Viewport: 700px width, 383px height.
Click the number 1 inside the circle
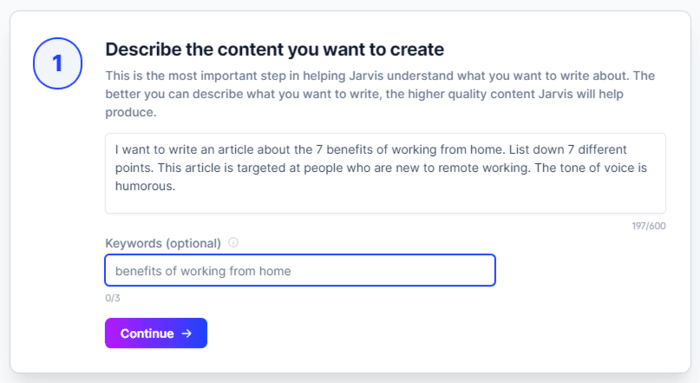pos(57,63)
